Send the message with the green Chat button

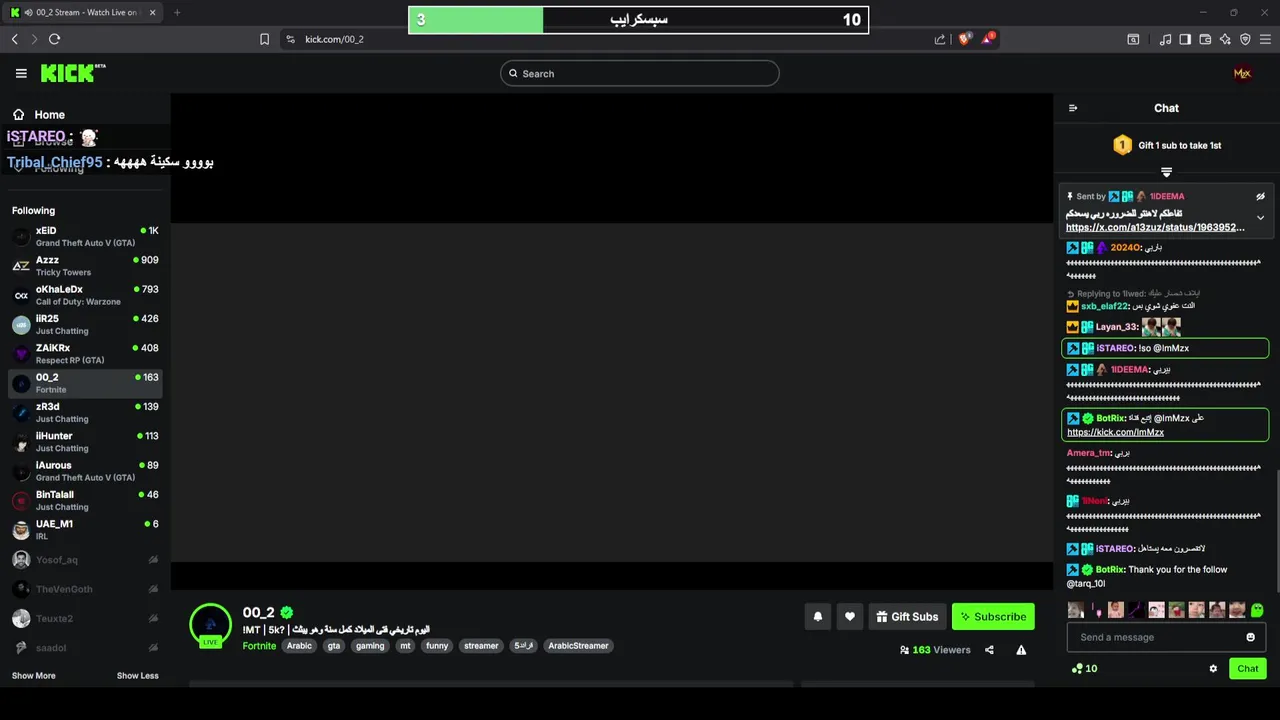point(1248,669)
